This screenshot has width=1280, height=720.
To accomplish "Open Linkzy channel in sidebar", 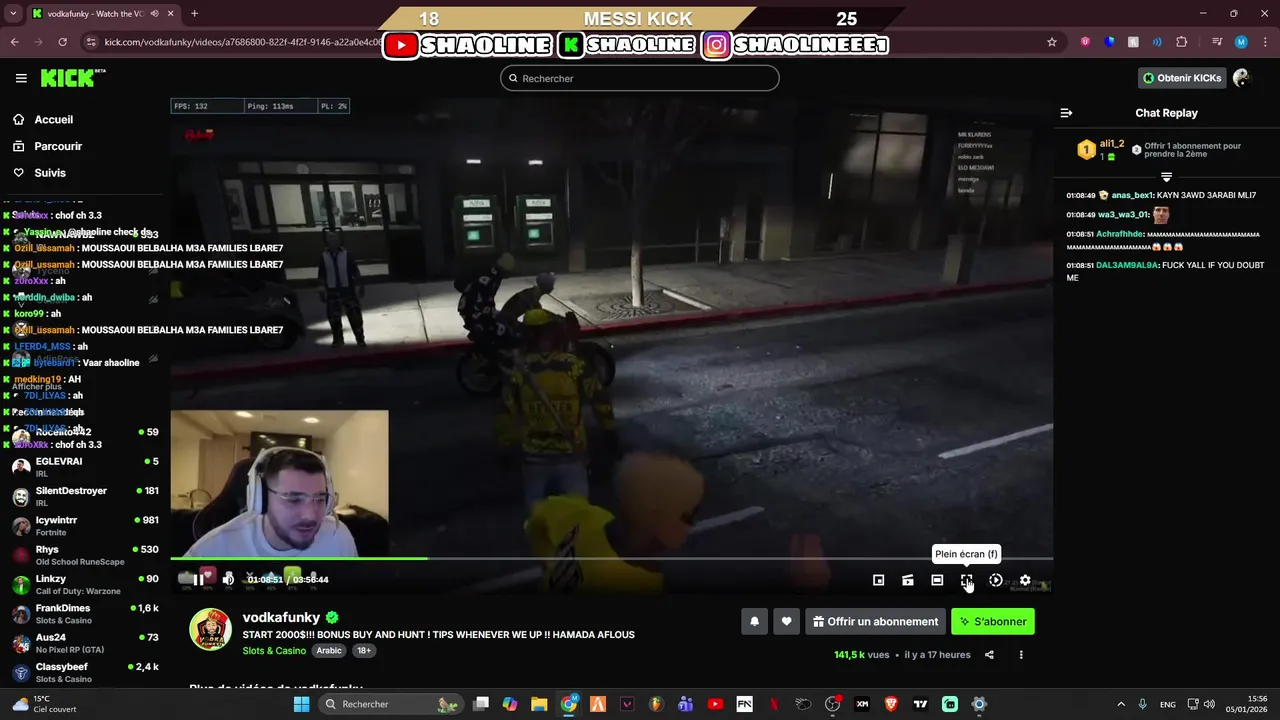I will click(x=85, y=584).
